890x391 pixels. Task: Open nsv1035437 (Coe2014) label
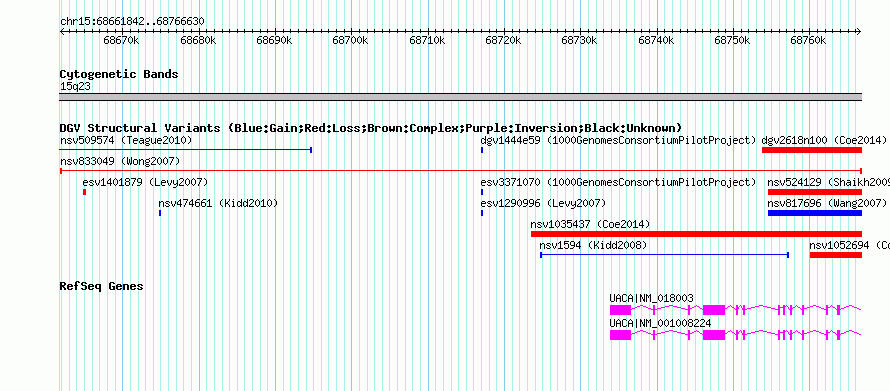[590, 224]
